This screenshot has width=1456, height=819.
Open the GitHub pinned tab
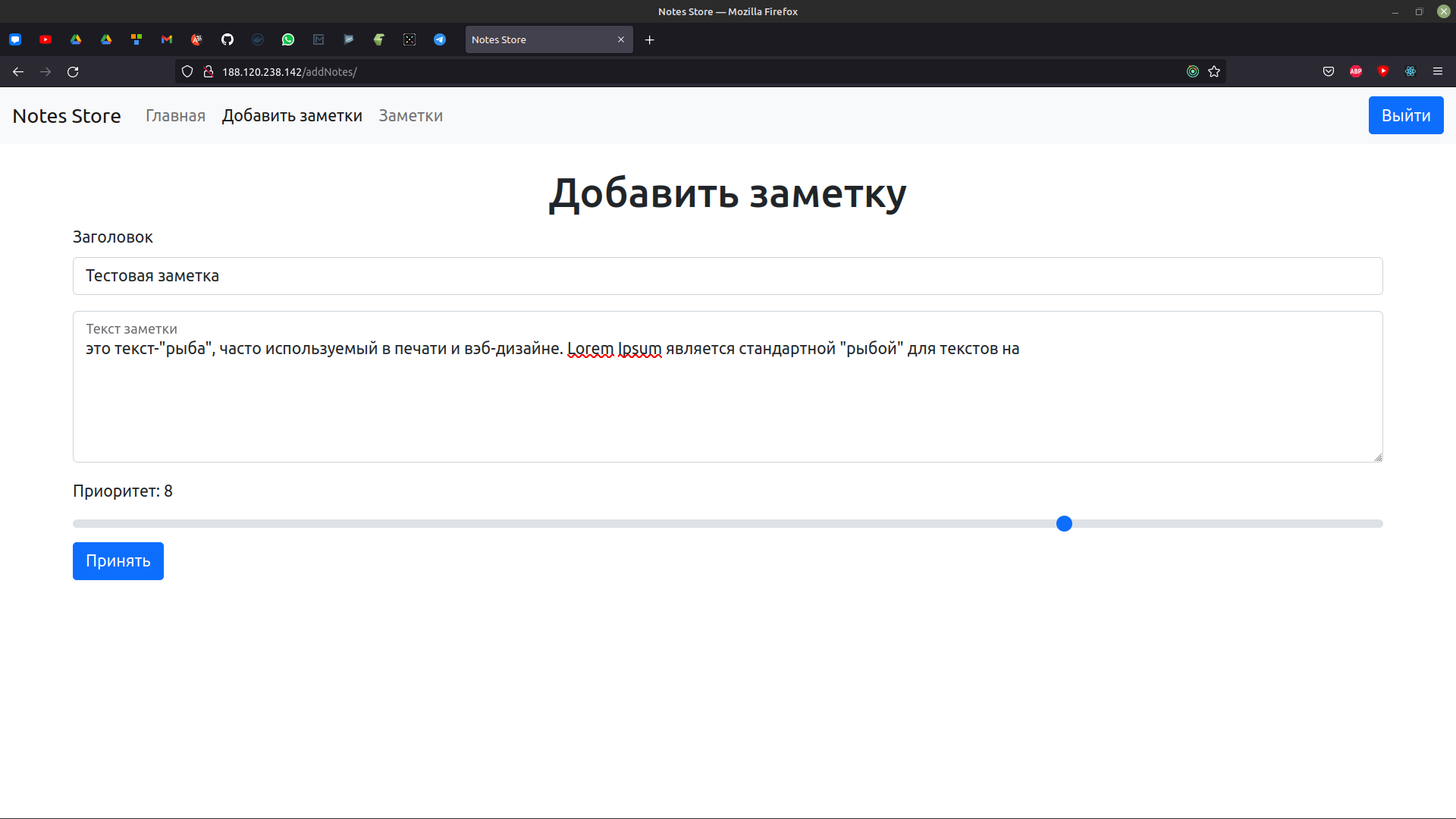click(x=227, y=39)
